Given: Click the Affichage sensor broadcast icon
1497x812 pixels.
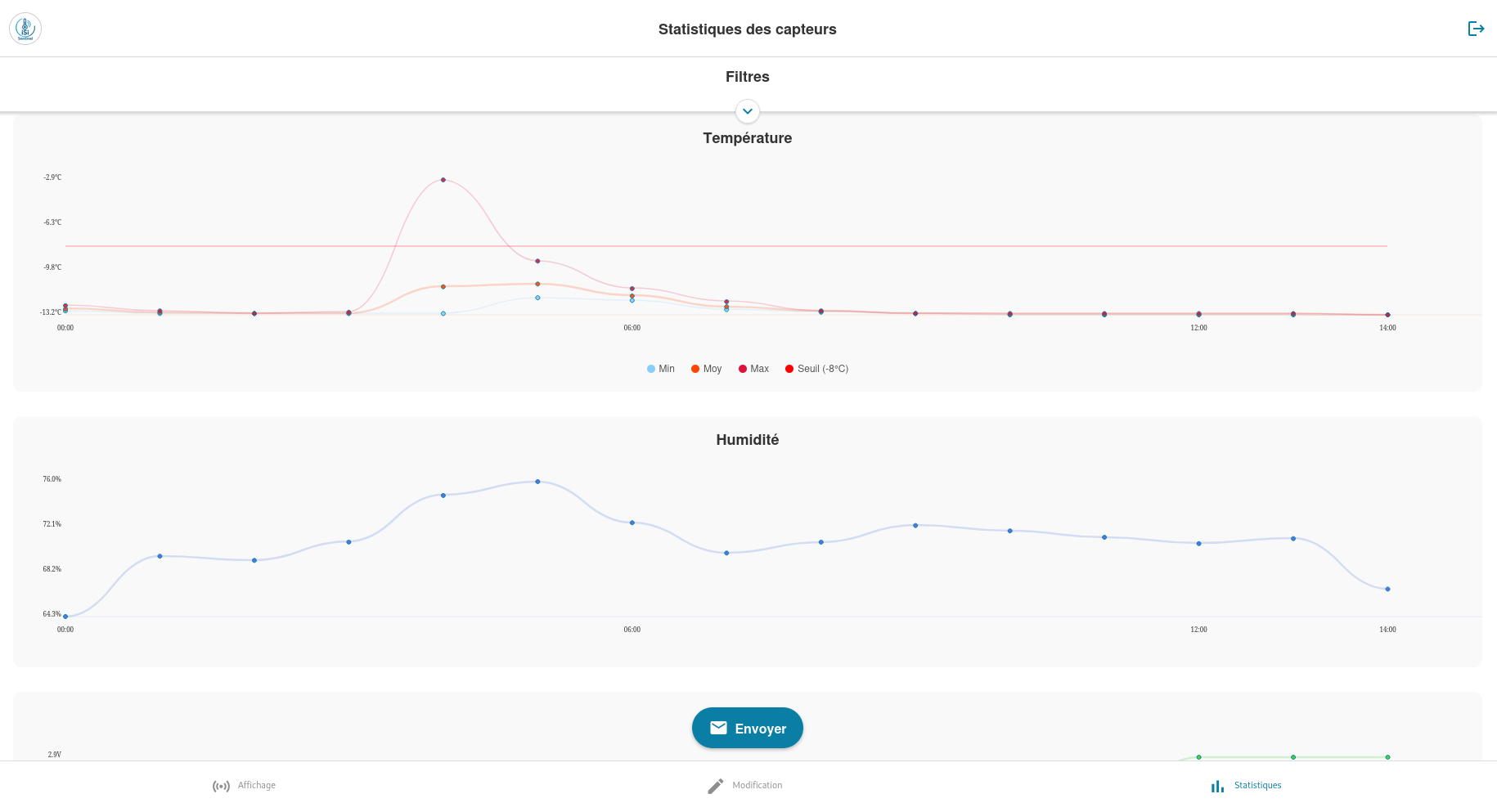Looking at the screenshot, I should [x=221, y=786].
